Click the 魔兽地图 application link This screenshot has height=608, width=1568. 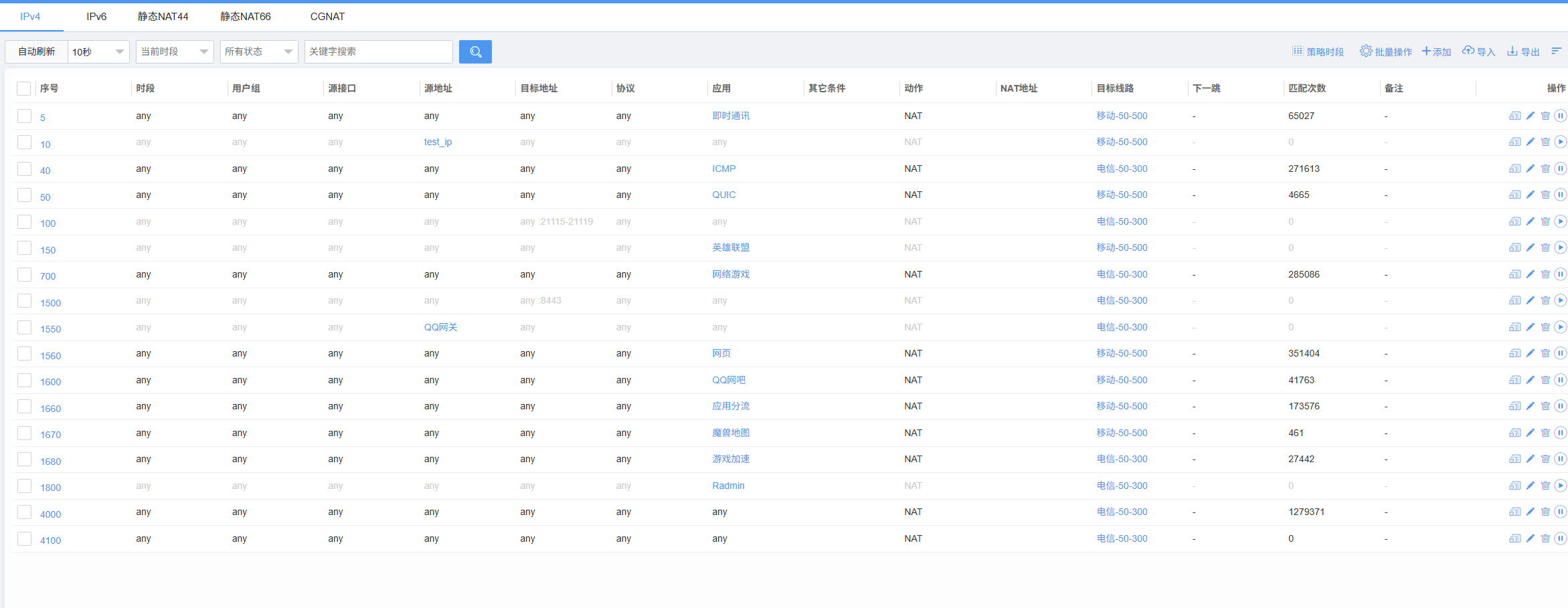tap(731, 433)
